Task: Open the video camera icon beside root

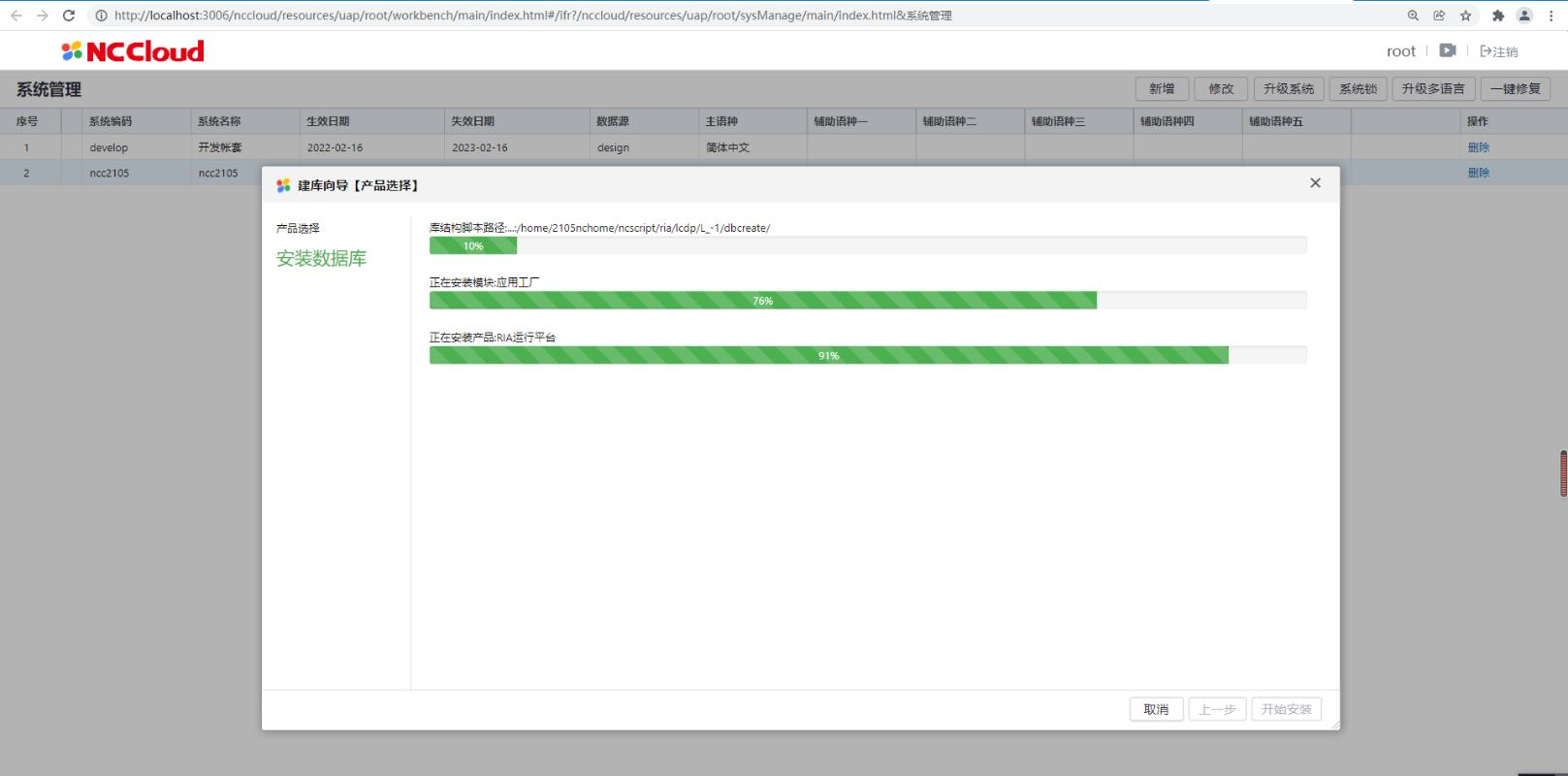Action: pyautogui.click(x=1448, y=50)
